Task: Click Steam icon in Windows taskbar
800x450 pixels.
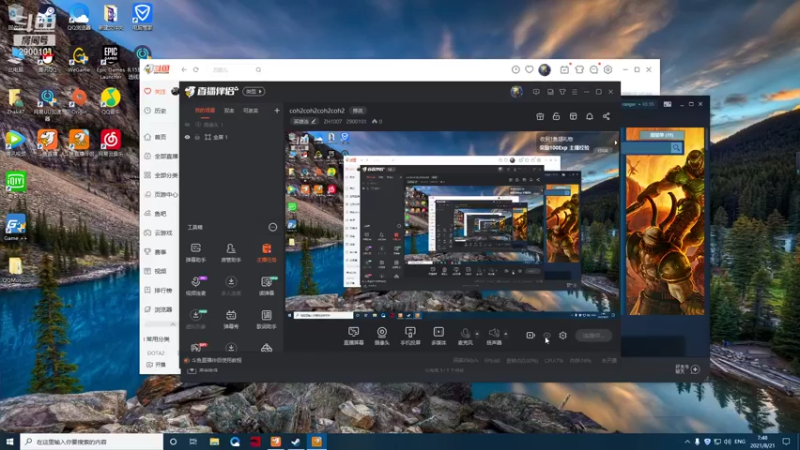Action: click(295, 441)
